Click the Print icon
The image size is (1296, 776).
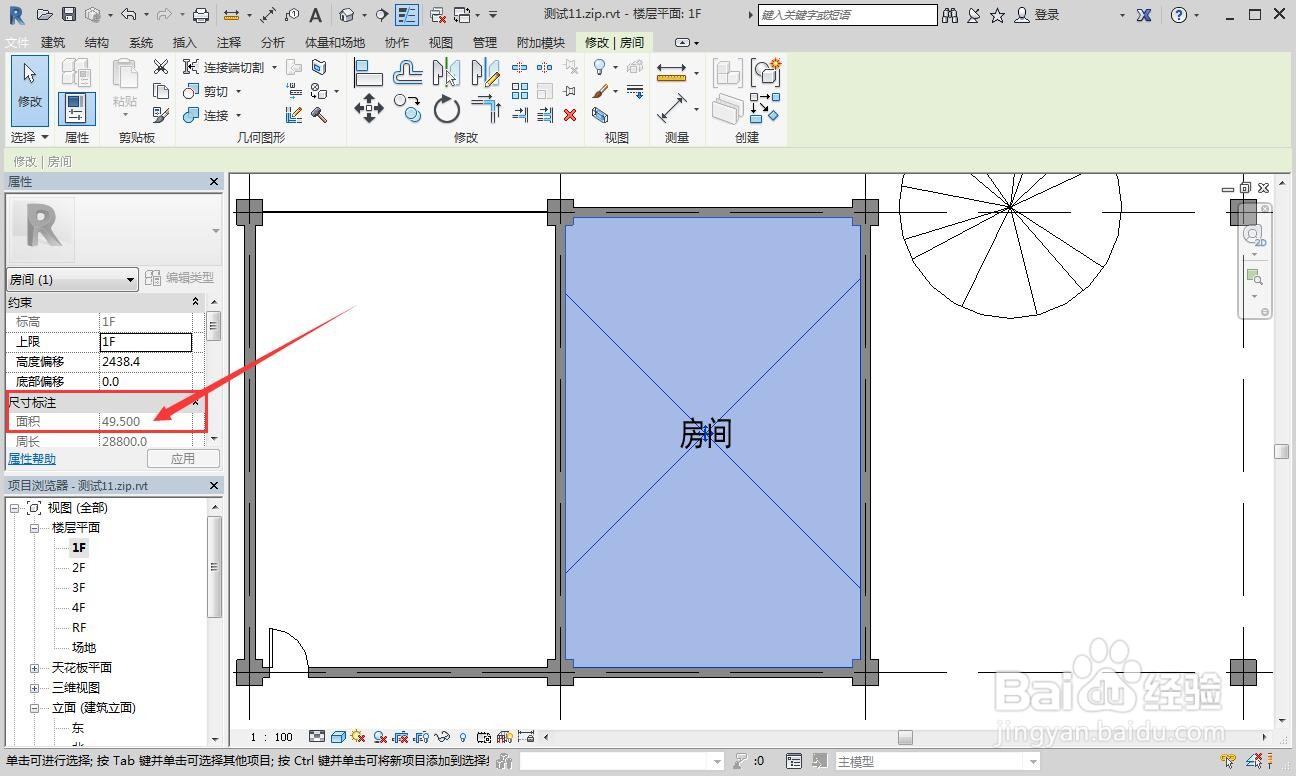[x=200, y=15]
